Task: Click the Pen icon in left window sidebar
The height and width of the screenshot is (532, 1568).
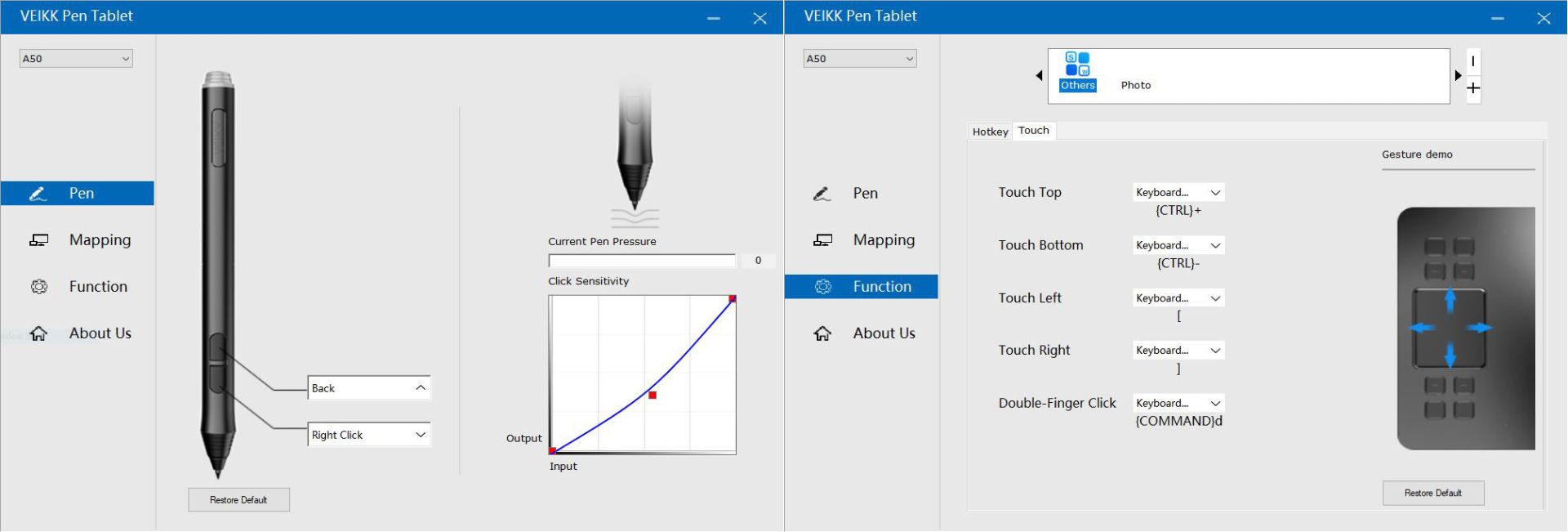Action: click(38, 194)
